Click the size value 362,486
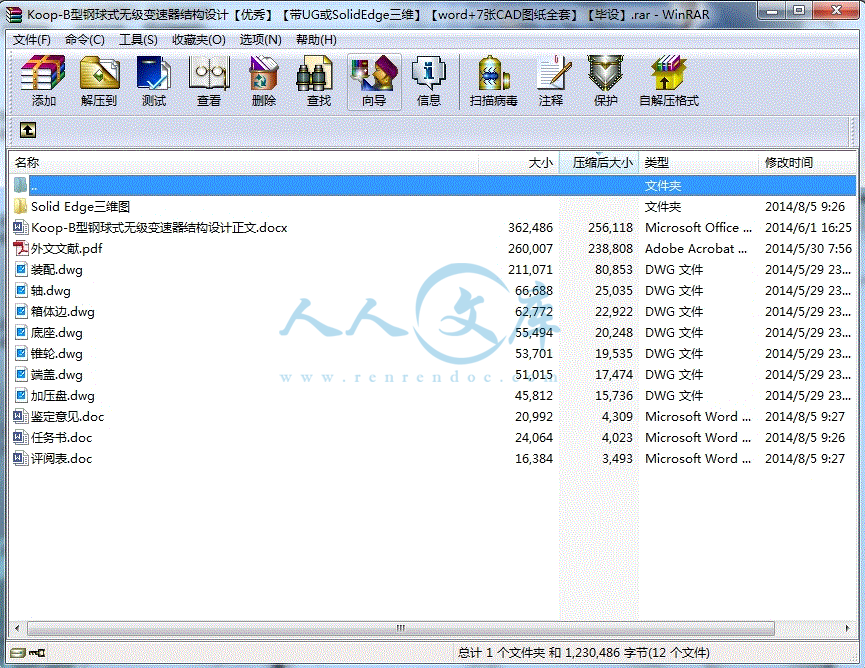 point(530,228)
